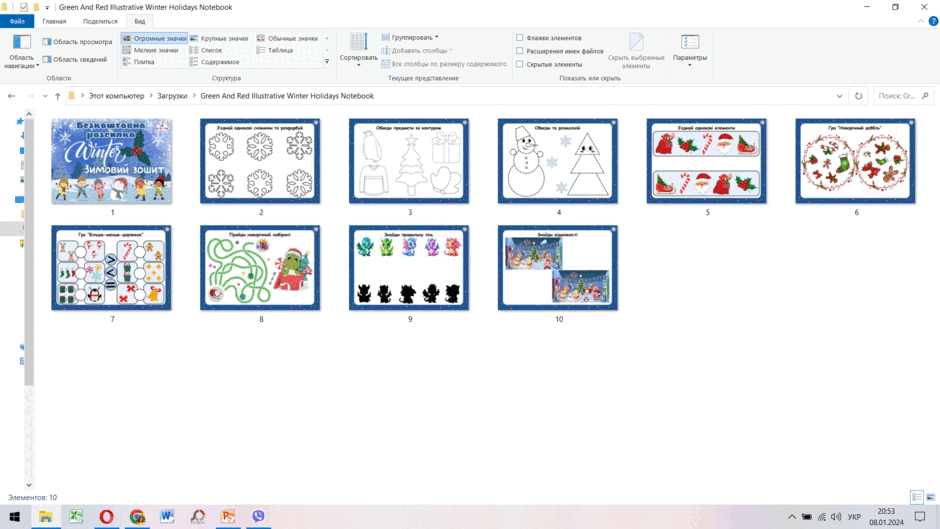Toggle Область сведений pane
Viewport: 940px width, 529px height.
(75, 59)
